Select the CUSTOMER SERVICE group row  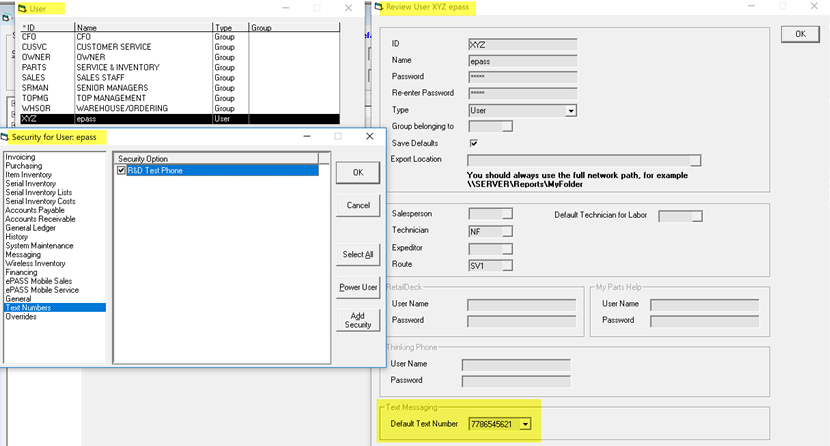click(179, 47)
